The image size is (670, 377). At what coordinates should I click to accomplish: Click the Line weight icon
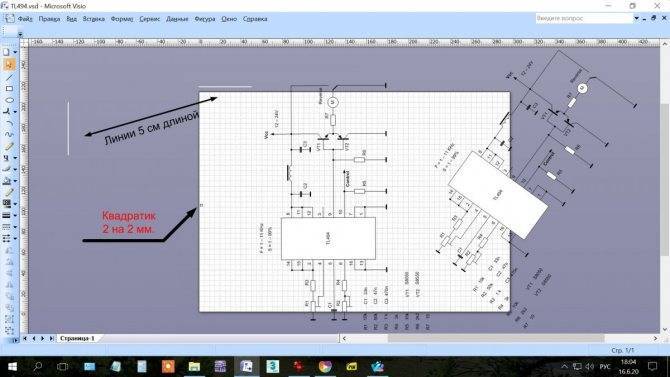(6, 216)
